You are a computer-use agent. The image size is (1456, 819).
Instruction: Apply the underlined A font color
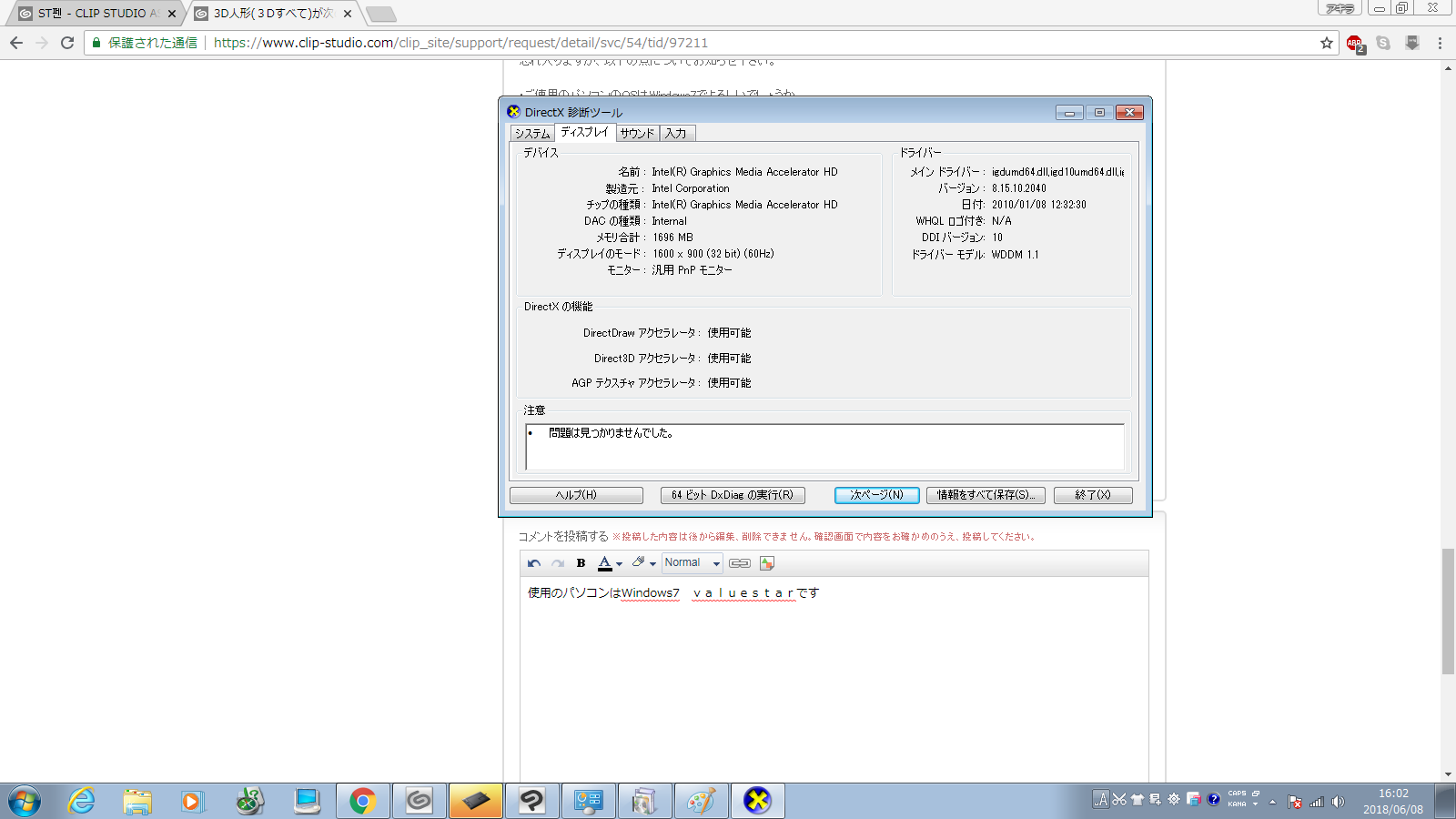click(x=604, y=563)
